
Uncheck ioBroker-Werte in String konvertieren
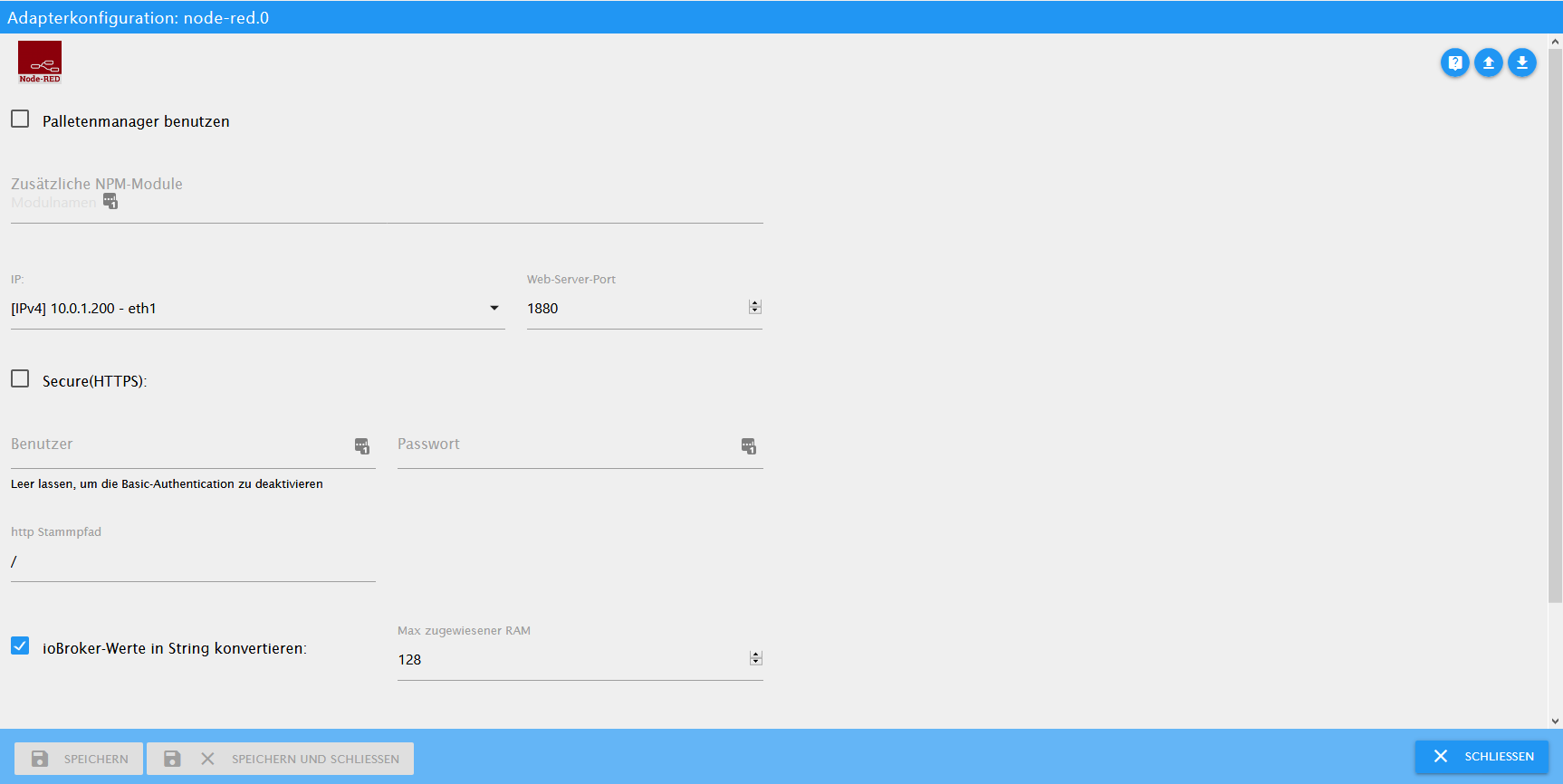coord(20,645)
